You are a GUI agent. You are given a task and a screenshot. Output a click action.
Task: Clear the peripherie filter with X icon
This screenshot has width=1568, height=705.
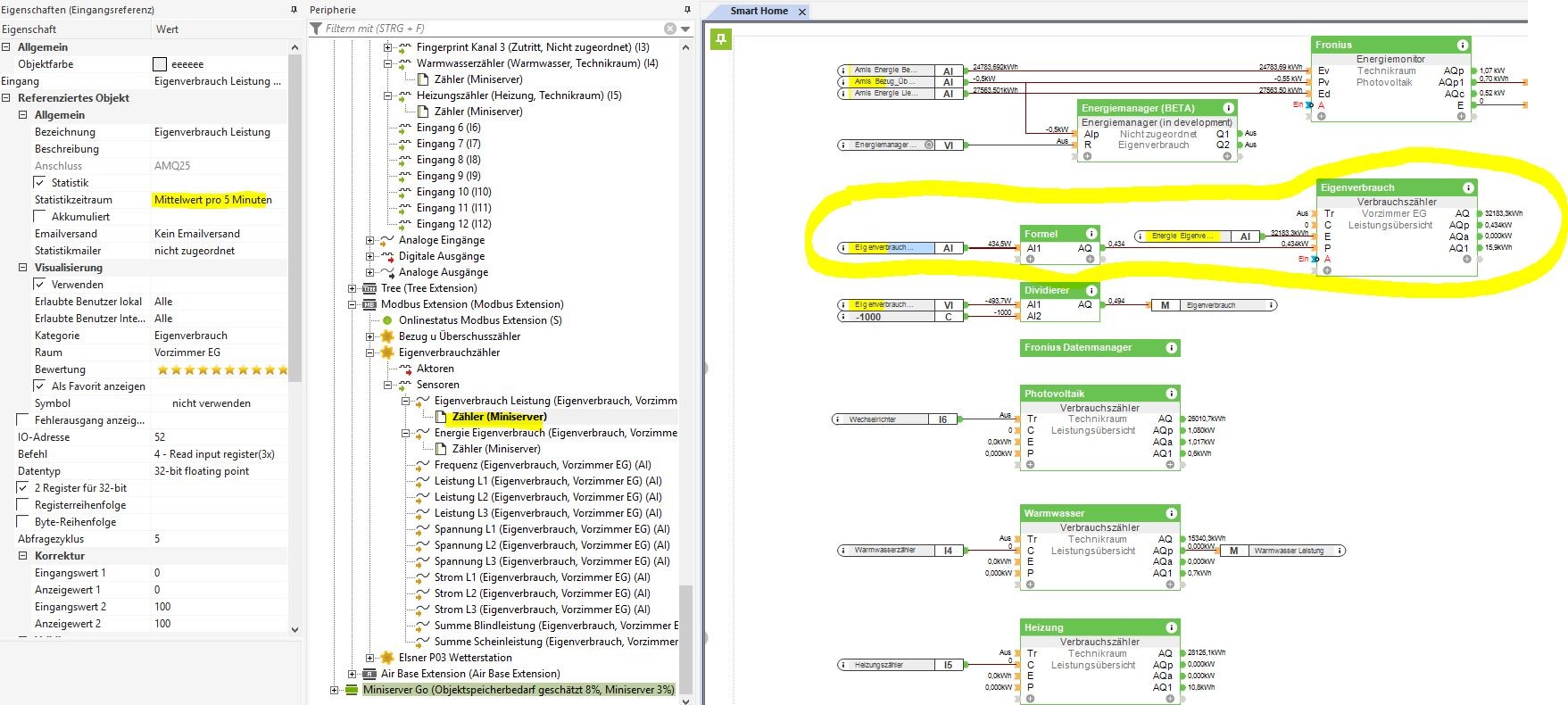pos(670,29)
